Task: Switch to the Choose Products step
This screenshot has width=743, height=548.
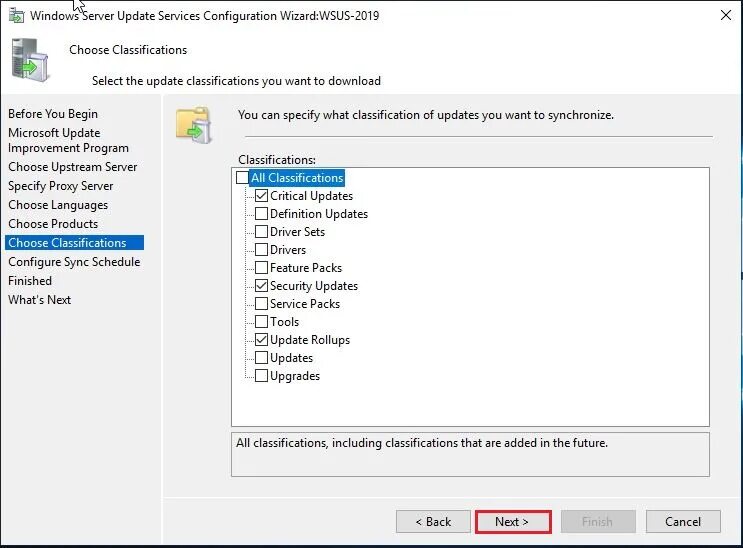Action: 53,224
